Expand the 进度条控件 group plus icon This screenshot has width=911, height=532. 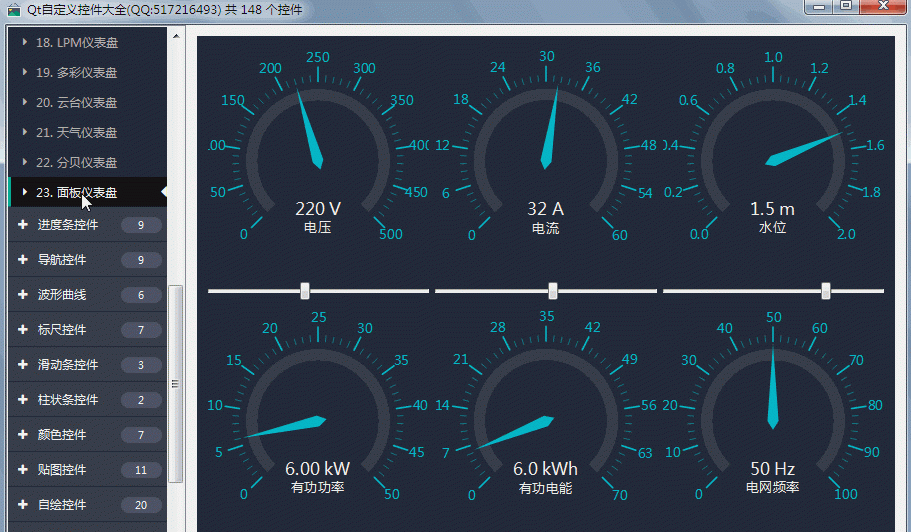coord(23,225)
